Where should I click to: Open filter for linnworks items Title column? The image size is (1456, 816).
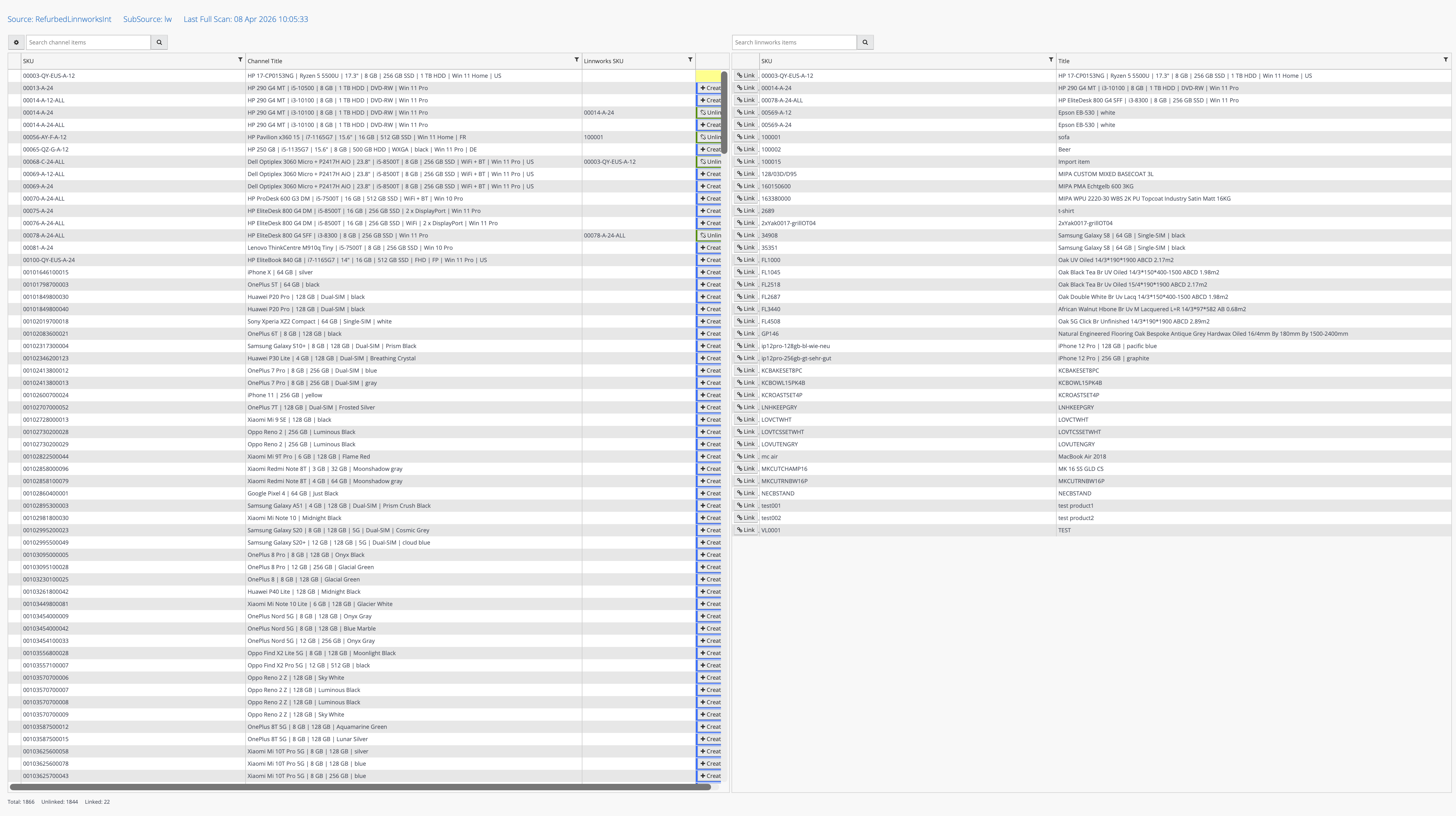click(1446, 60)
